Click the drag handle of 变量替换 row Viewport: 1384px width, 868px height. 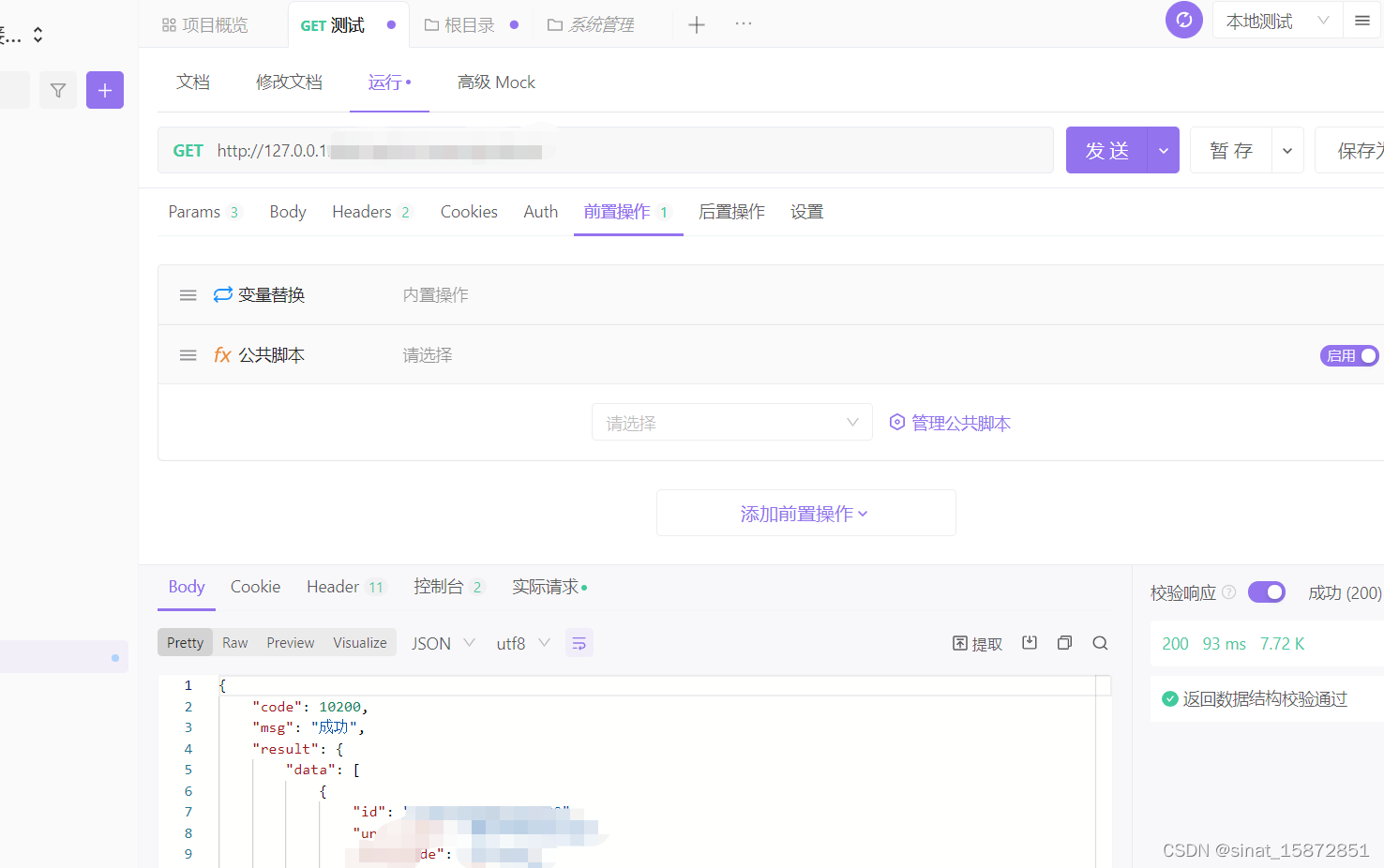188,295
